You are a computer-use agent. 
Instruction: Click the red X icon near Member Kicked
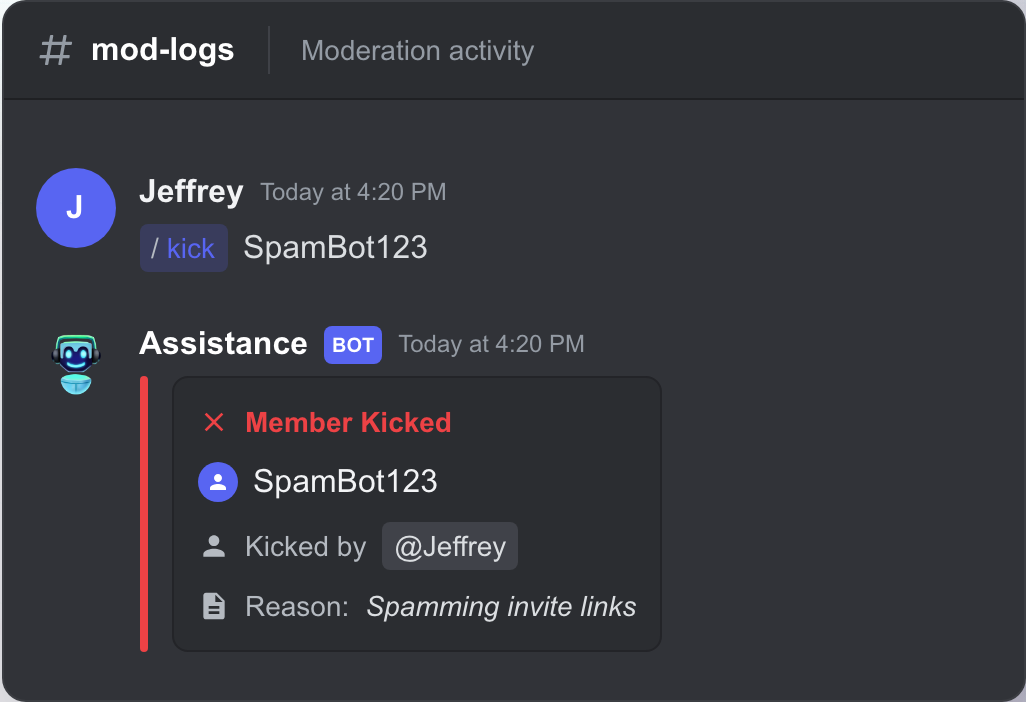tap(212, 422)
